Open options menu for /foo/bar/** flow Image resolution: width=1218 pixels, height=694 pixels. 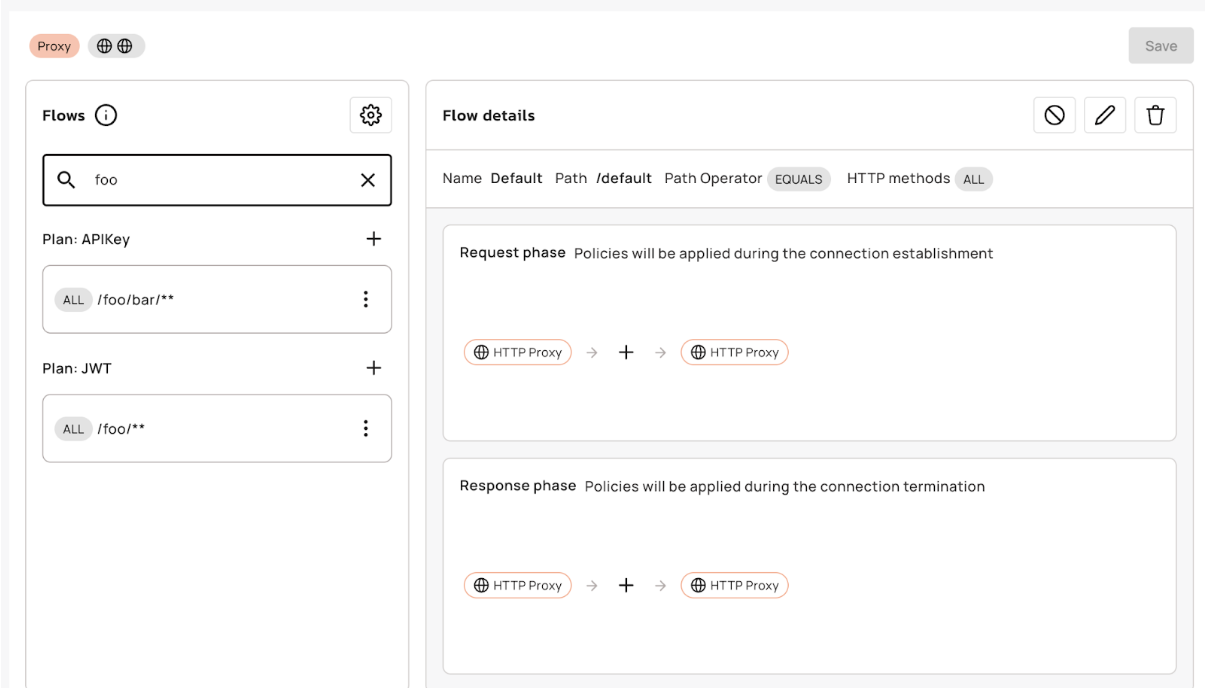[366, 299]
